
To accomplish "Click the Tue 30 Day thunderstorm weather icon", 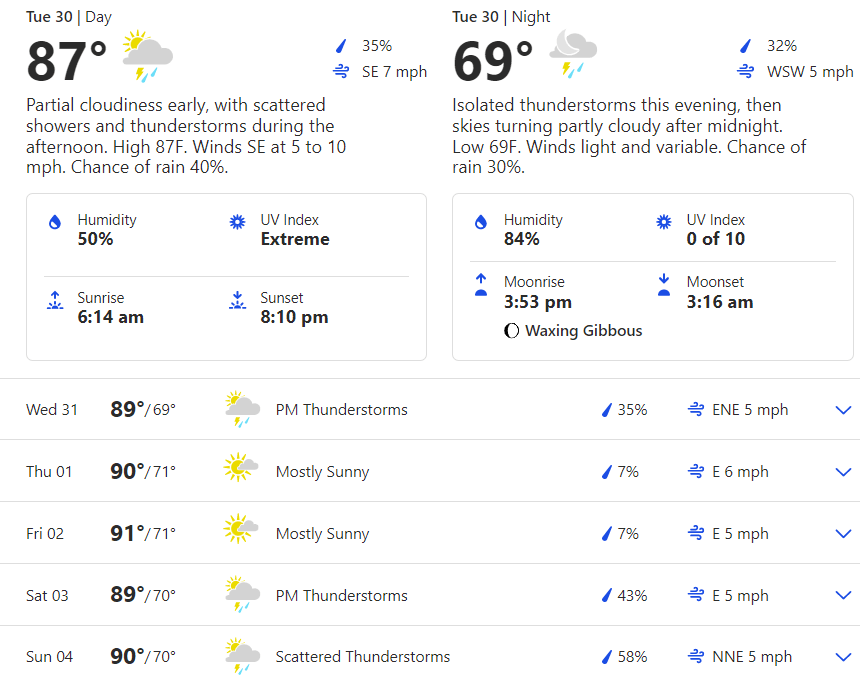I will point(147,57).
